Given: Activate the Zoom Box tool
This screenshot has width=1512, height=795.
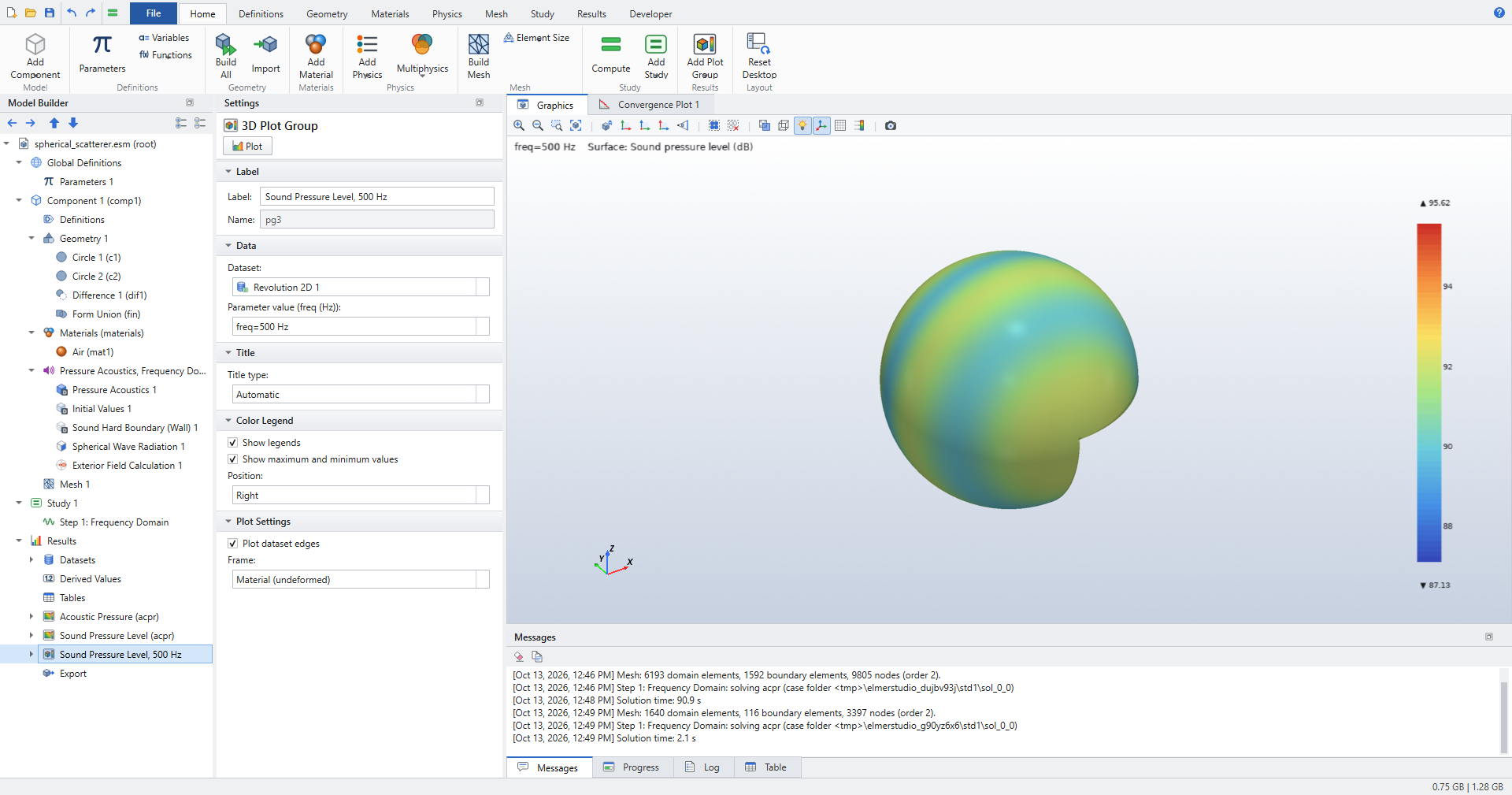Looking at the screenshot, I should pyautogui.click(x=557, y=125).
